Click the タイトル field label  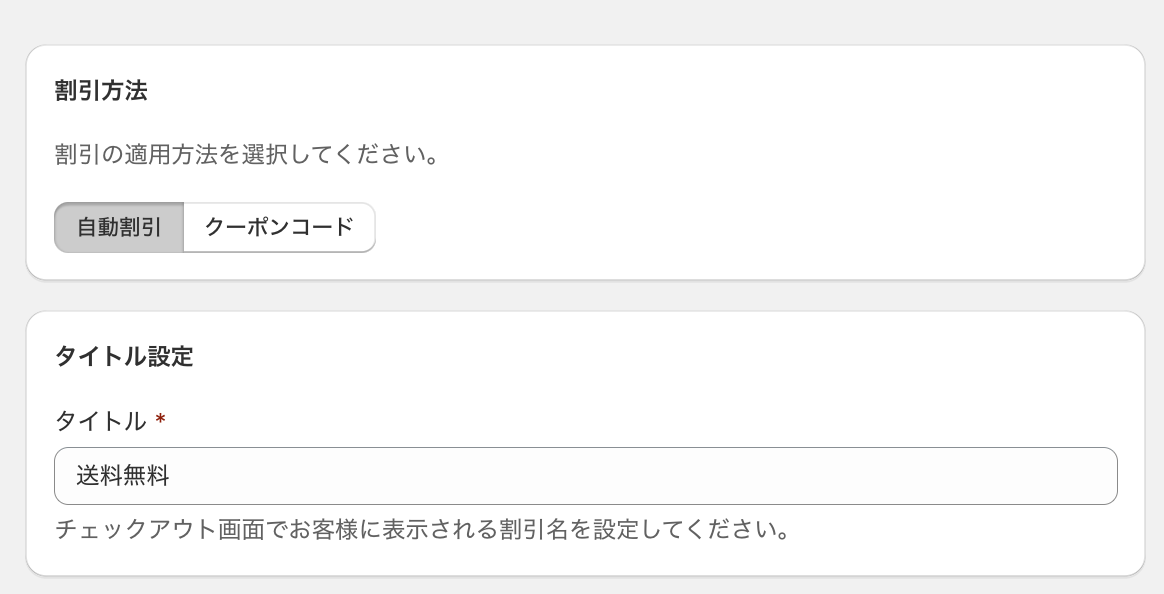101,421
